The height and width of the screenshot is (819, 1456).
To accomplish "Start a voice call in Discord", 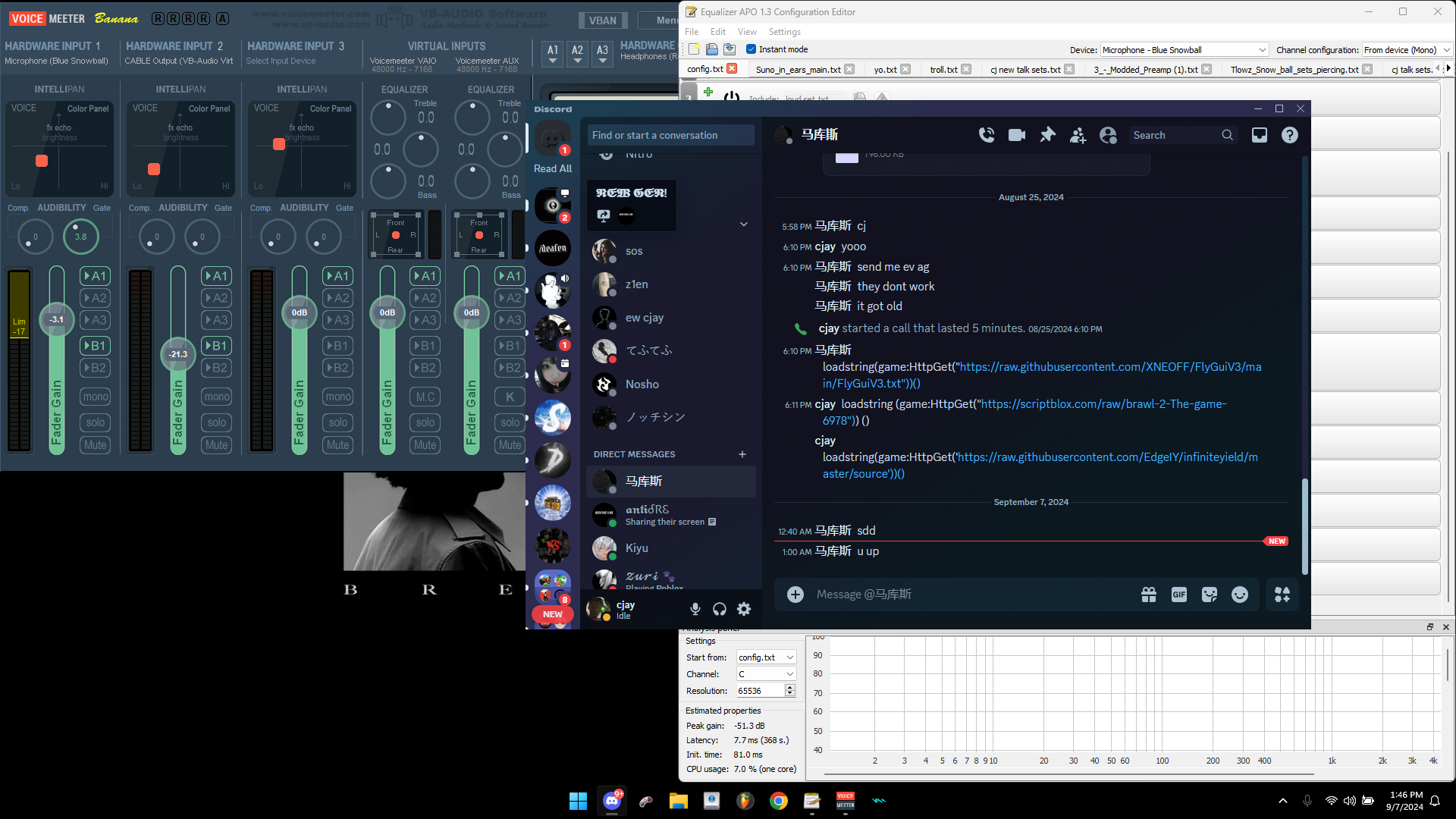I will pyautogui.click(x=986, y=135).
